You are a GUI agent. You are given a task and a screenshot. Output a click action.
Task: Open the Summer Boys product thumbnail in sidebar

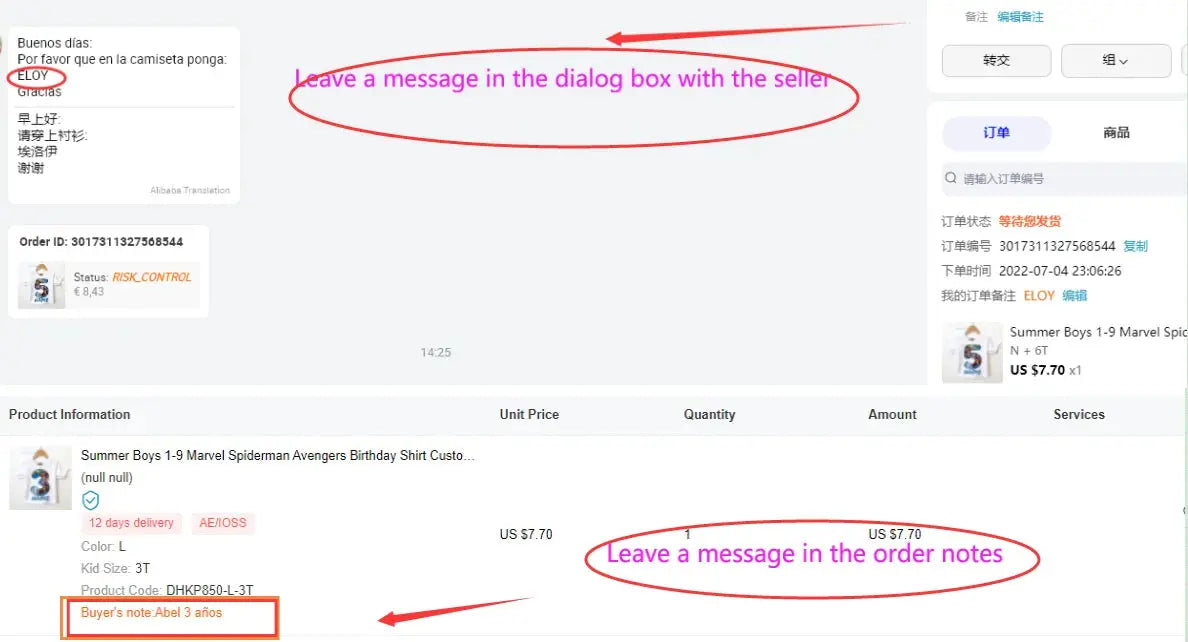pos(972,352)
